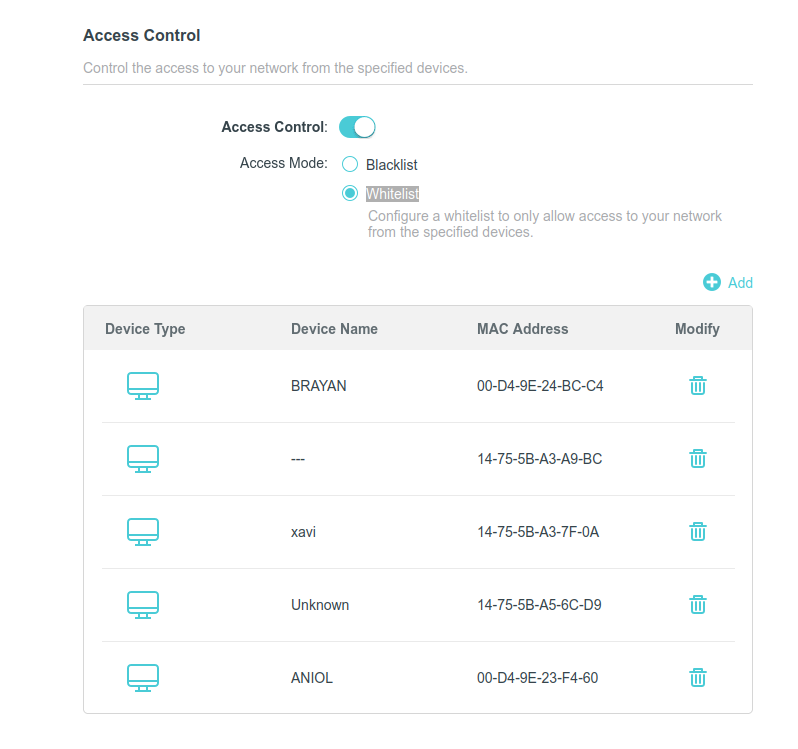Image resolution: width=798 pixels, height=749 pixels.
Task: Click the Add link text
Action: 740,283
